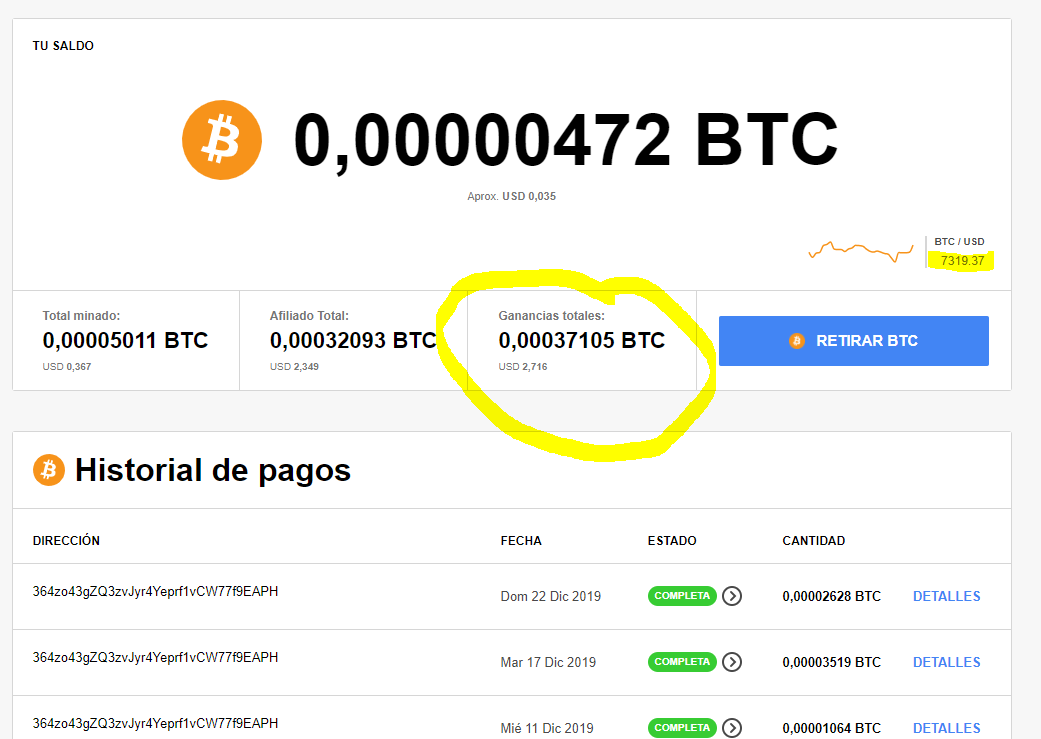Click Ganancias totales value 0,00037105 BTC
This screenshot has width=1041, height=739.
(x=582, y=340)
